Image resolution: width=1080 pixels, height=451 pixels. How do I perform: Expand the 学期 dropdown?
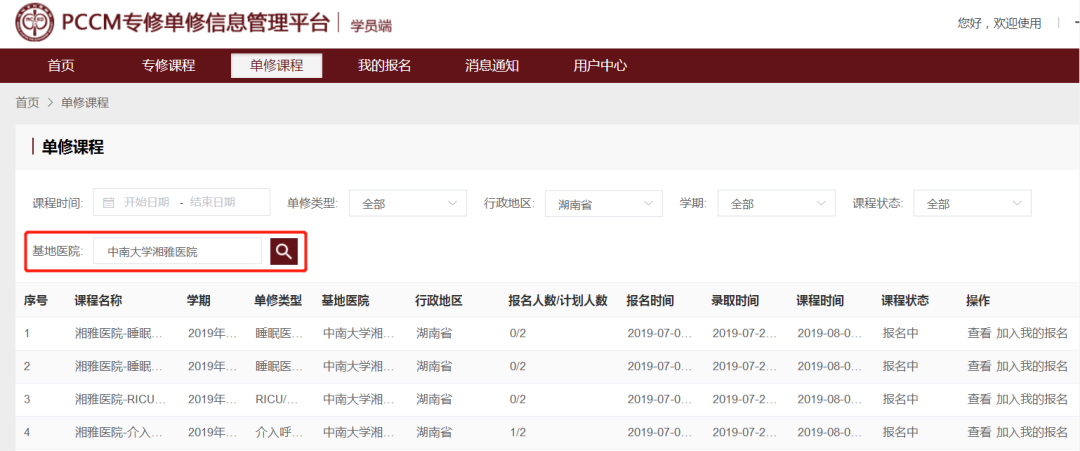[x=776, y=203]
